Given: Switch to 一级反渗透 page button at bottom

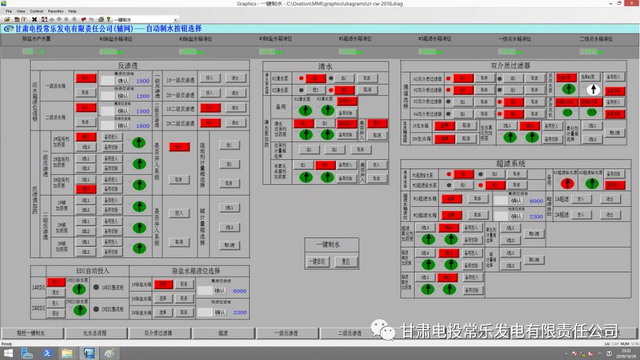Looking at the screenshot, I should (287, 333).
